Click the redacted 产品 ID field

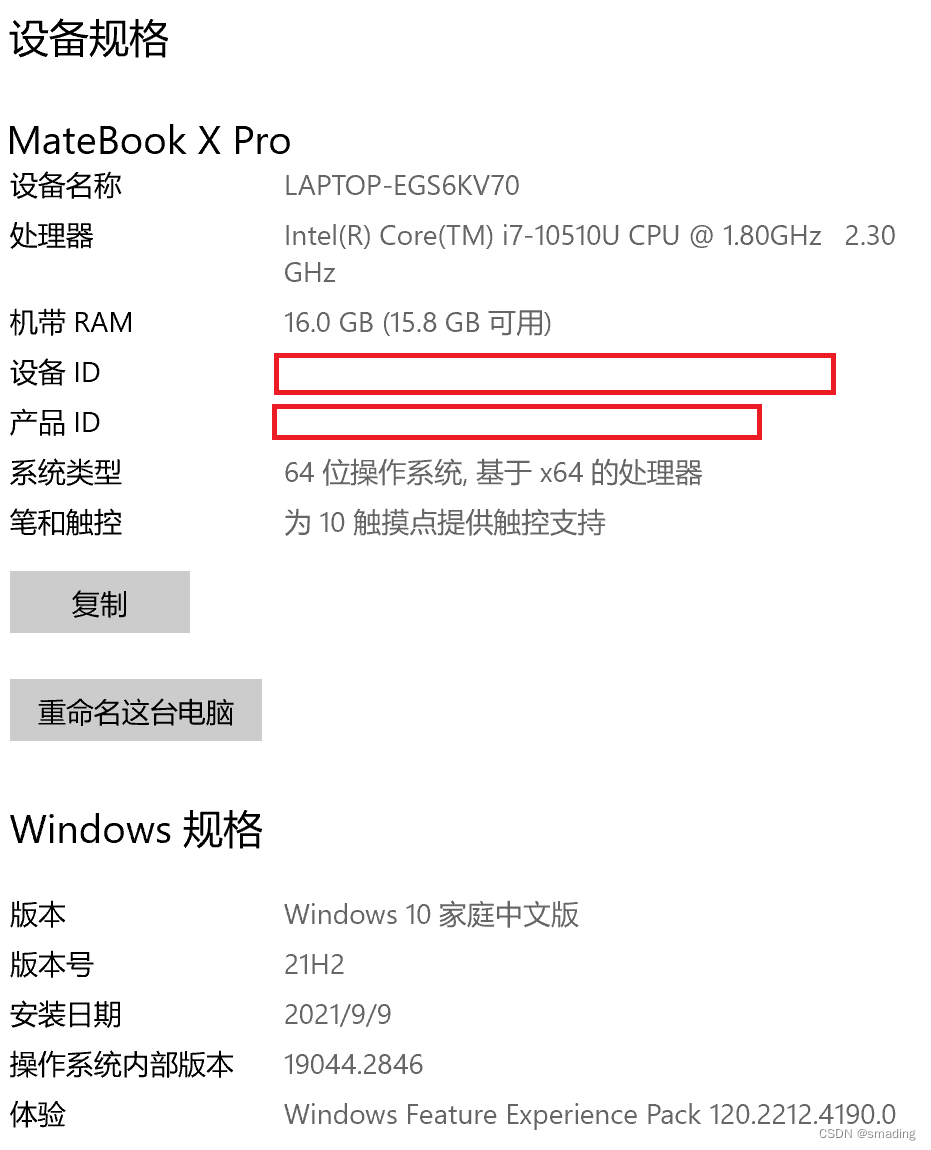coord(517,422)
